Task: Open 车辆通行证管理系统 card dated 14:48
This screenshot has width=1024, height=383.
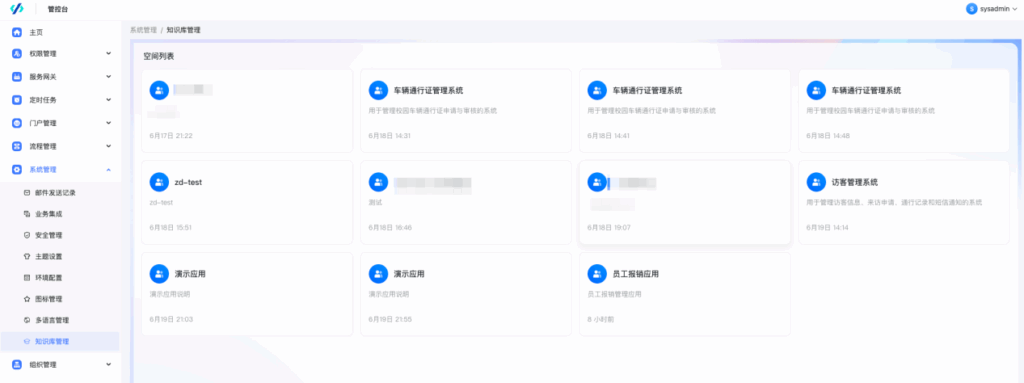Action: [904, 111]
